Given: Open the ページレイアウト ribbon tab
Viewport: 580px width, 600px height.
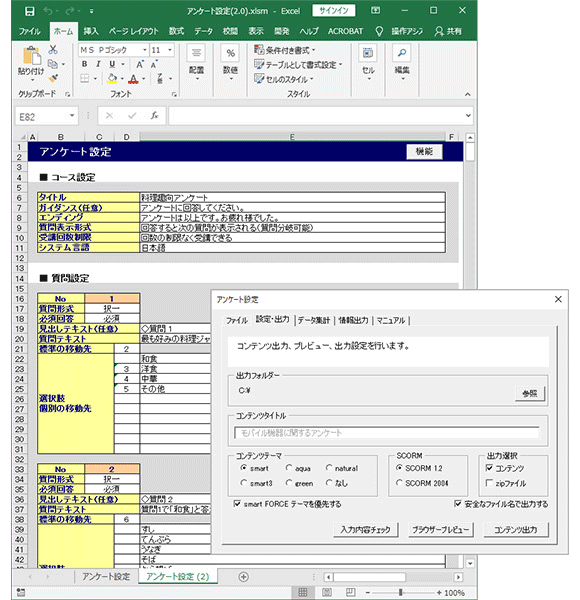Looking at the screenshot, I should (134, 31).
